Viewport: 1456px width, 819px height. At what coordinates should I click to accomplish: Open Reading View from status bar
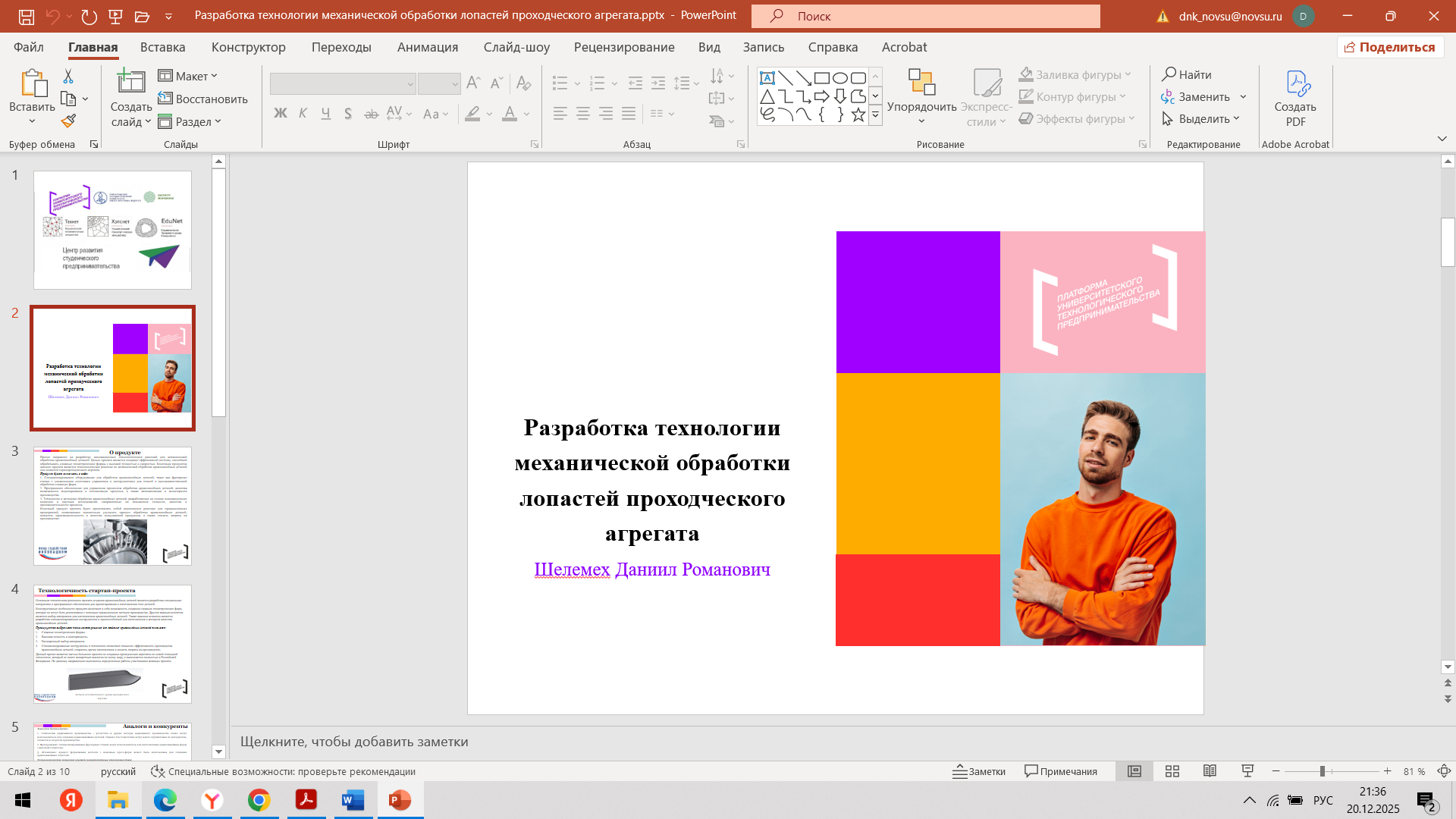(1210, 771)
